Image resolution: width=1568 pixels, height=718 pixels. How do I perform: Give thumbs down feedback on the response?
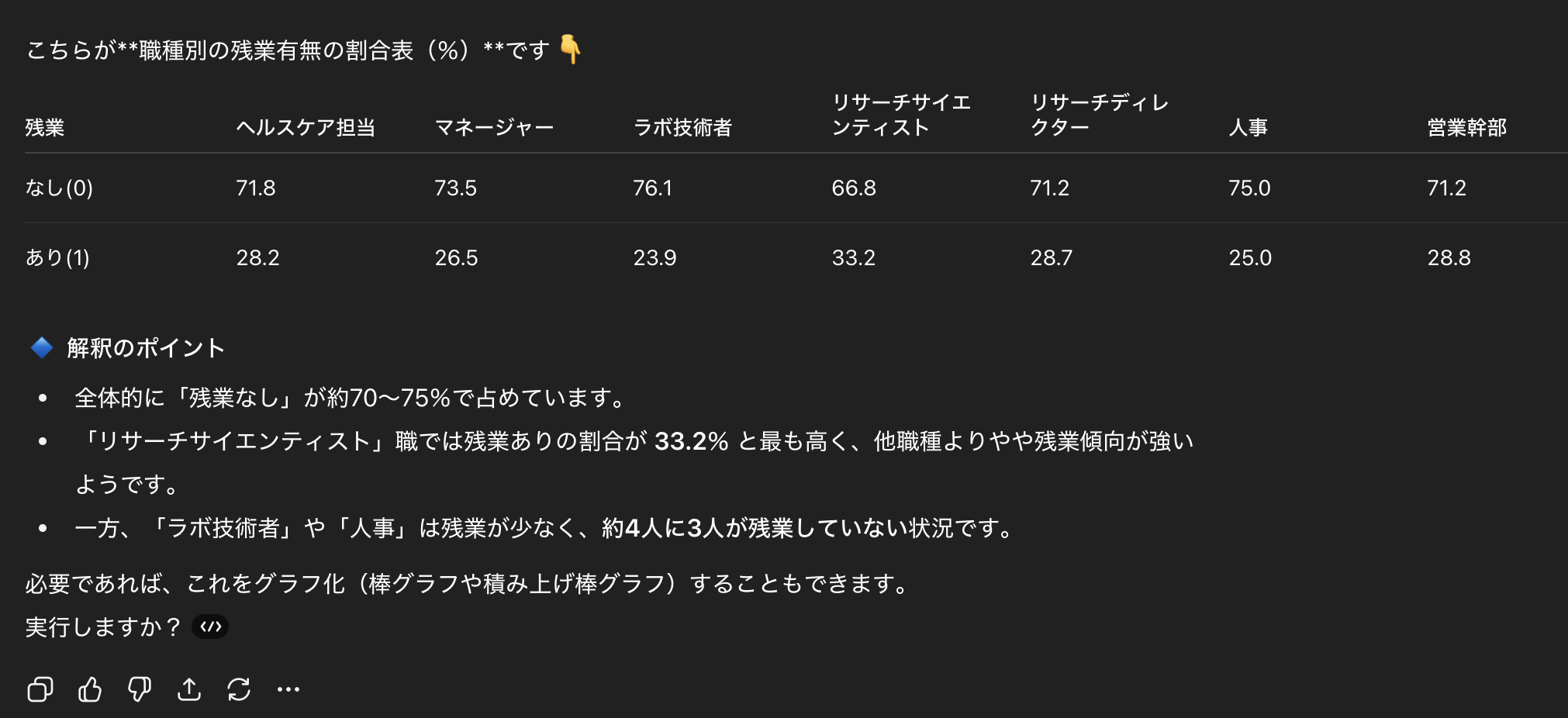point(140,689)
